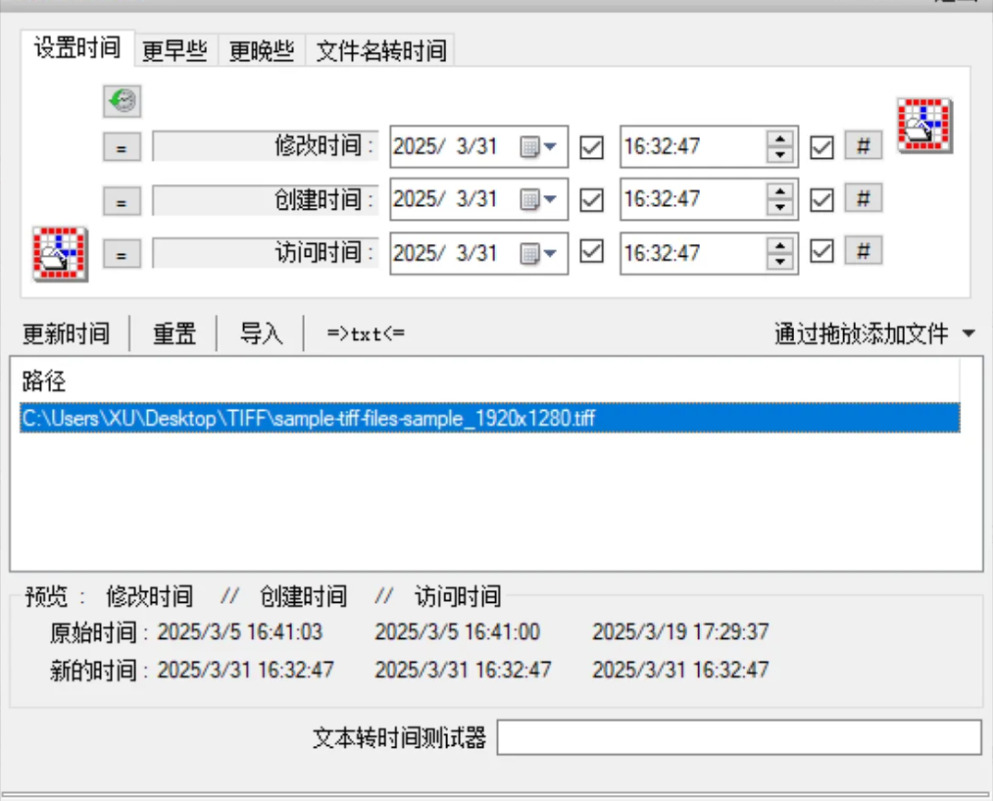Viewport: 993px width, 801px height.
Task: Decrease the 修改时间 time with the down arrow
Action: tap(780, 155)
